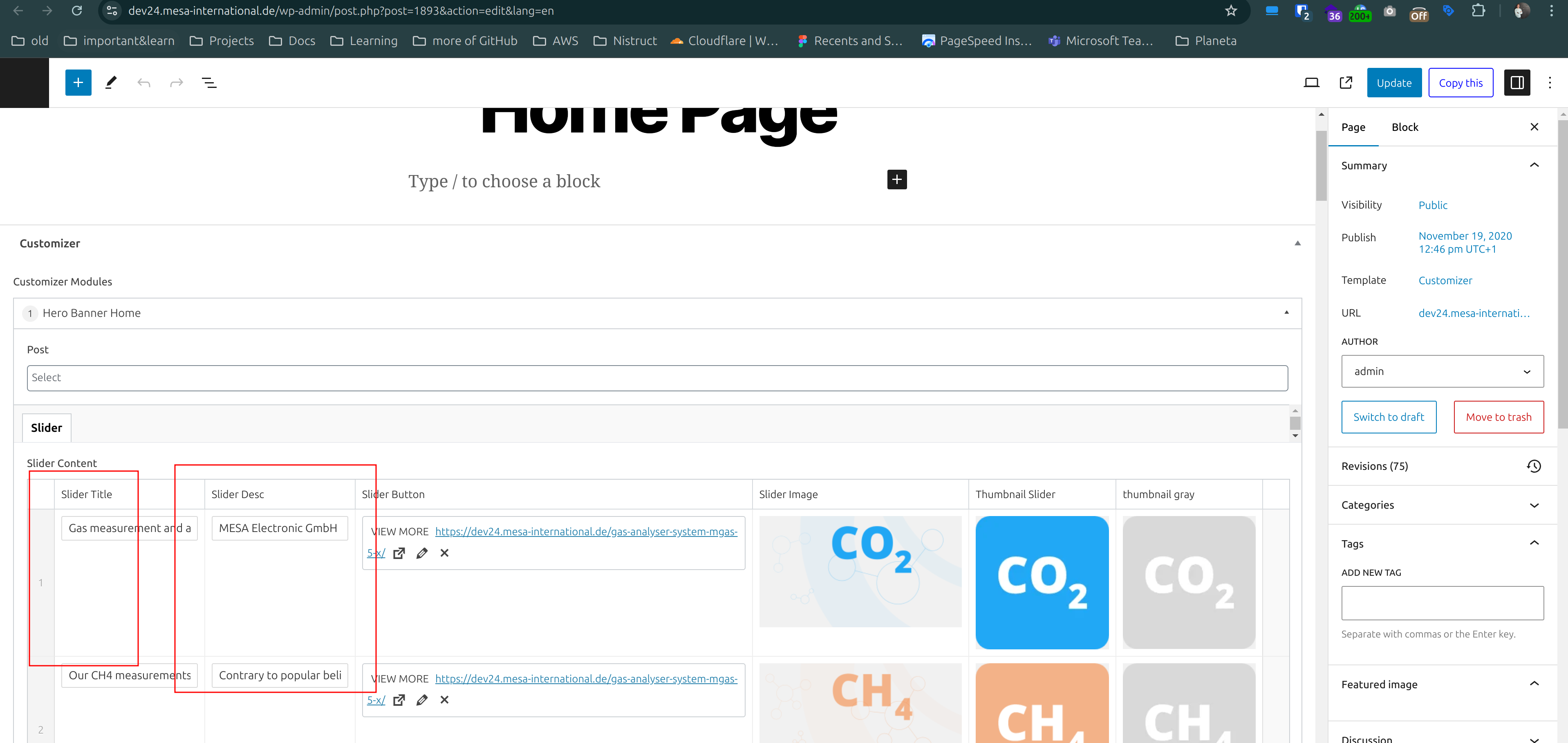Collapse the Featured image panel
Image resolution: width=1568 pixels, height=743 pixels.
coord(1534,684)
